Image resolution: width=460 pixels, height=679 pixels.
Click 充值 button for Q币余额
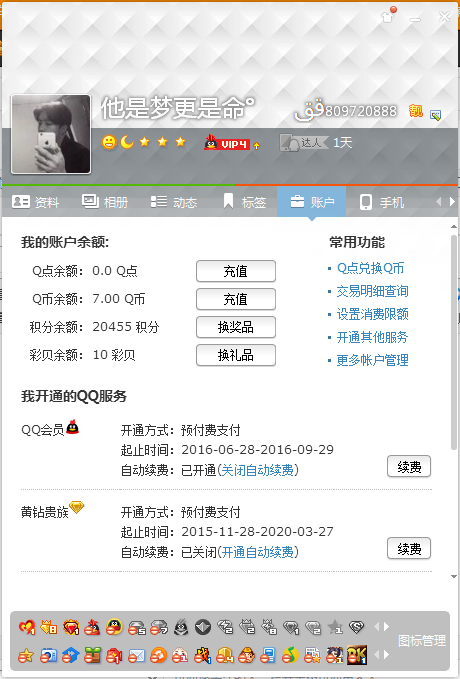pyautogui.click(x=236, y=299)
